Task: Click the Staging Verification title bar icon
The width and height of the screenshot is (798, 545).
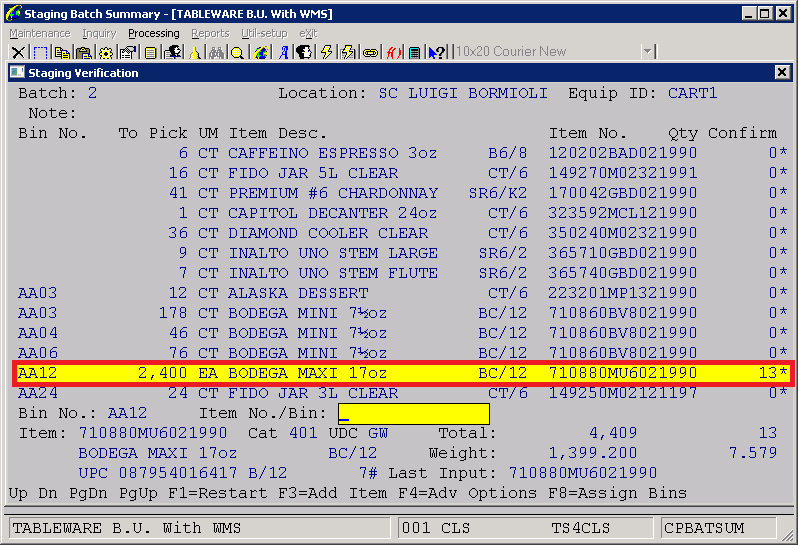Action: (x=17, y=72)
